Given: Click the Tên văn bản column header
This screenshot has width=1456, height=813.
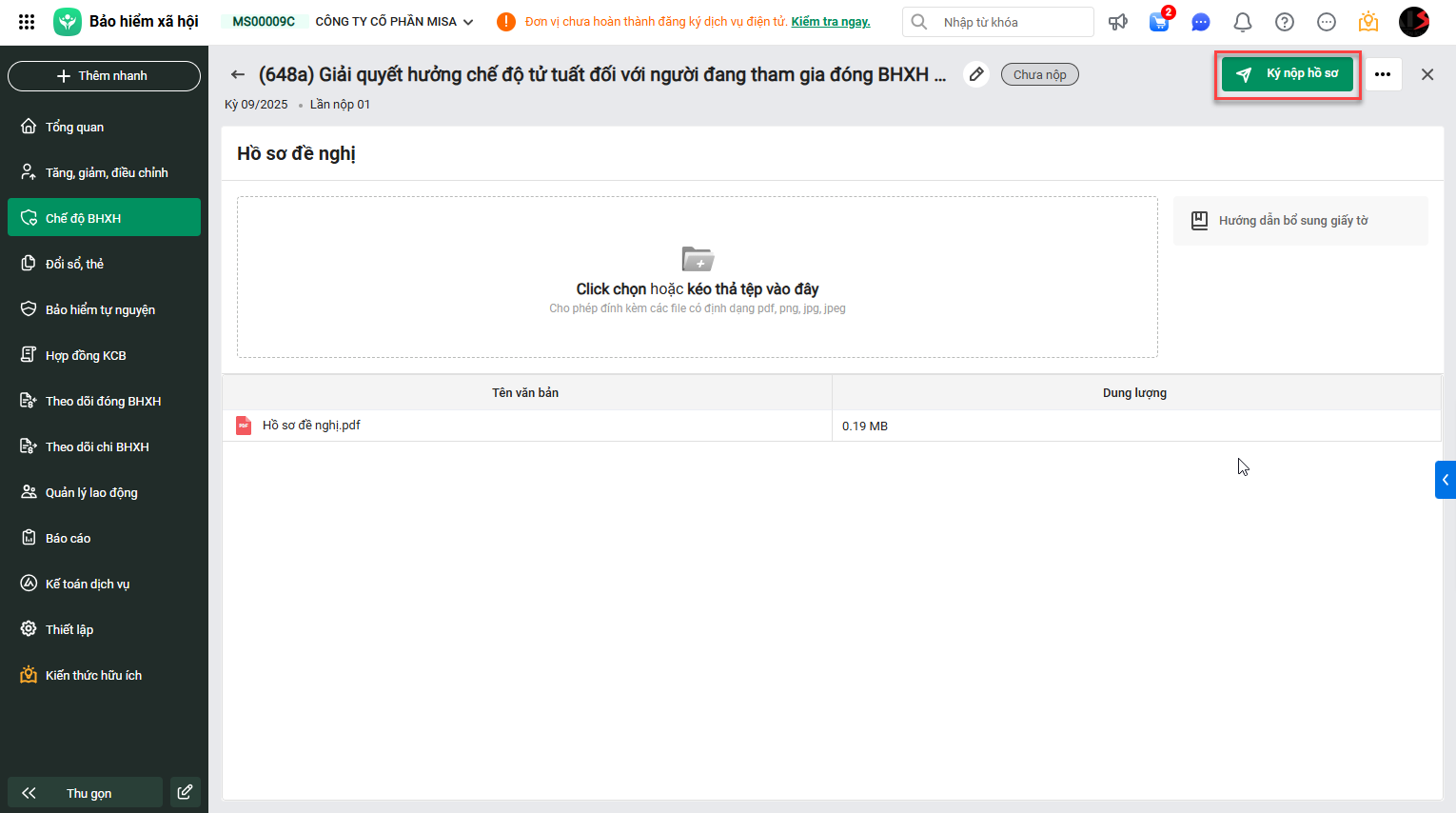Looking at the screenshot, I should pos(526,392).
